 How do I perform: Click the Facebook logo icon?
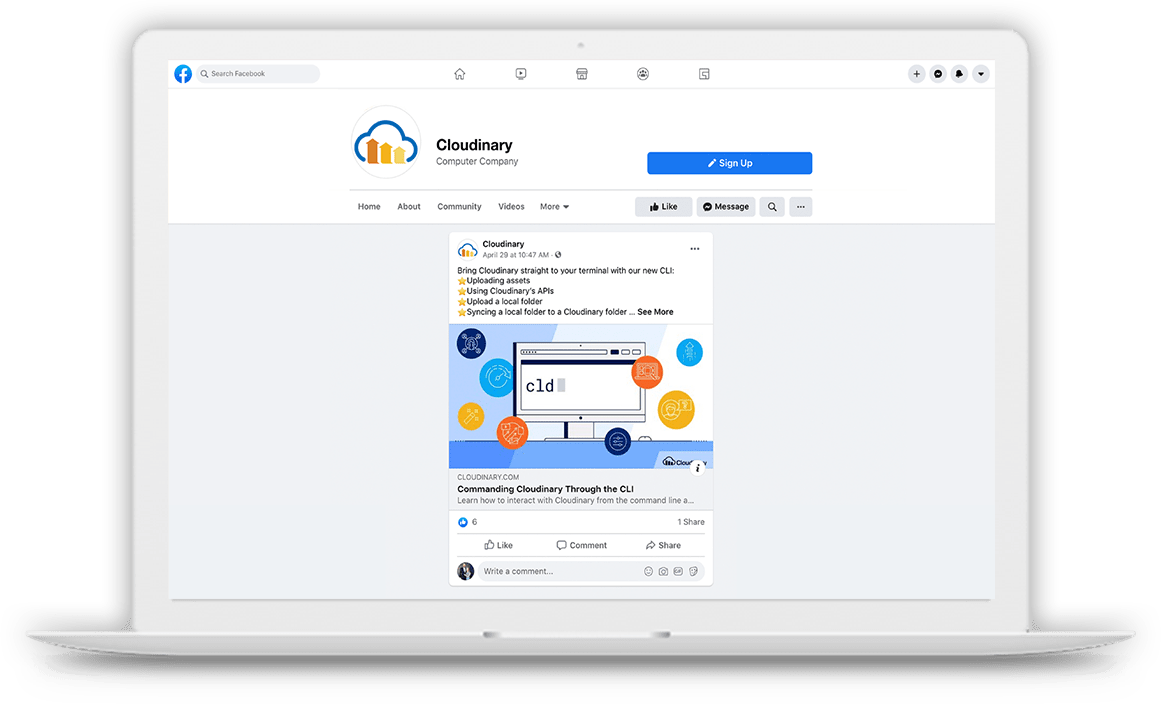coord(183,74)
